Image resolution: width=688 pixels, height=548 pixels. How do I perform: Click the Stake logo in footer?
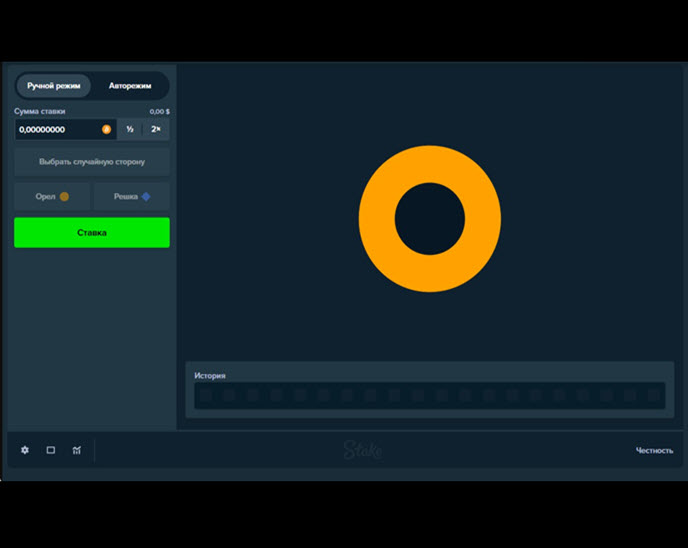click(x=363, y=450)
